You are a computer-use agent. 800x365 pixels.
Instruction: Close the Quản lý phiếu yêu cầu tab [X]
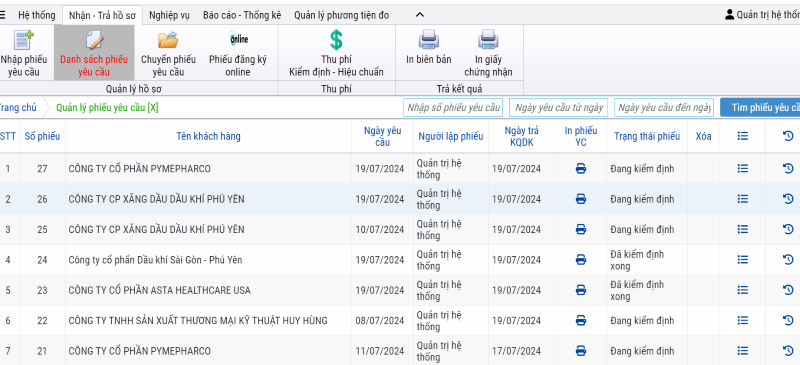[x=153, y=108]
